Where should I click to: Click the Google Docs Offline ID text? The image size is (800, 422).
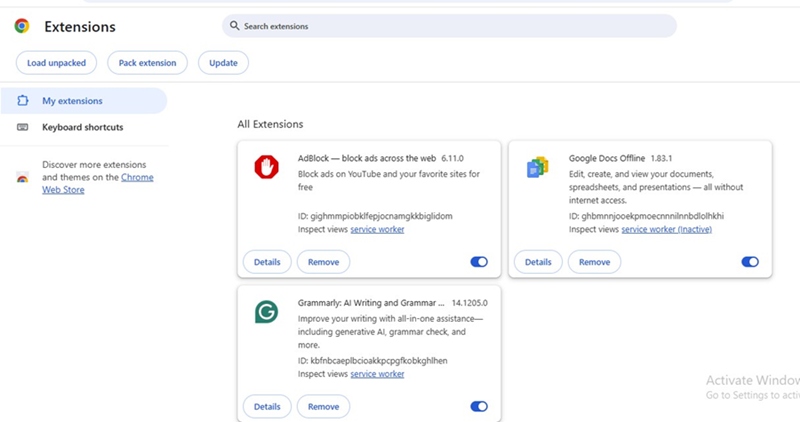point(646,216)
